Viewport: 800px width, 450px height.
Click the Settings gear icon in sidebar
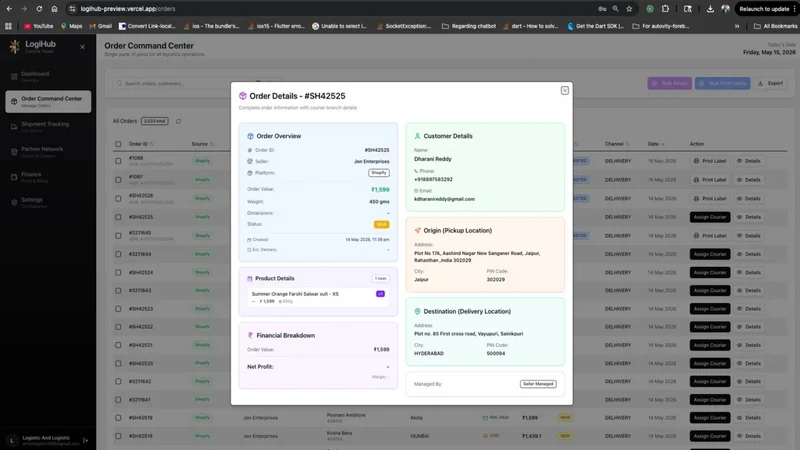pos(14,203)
